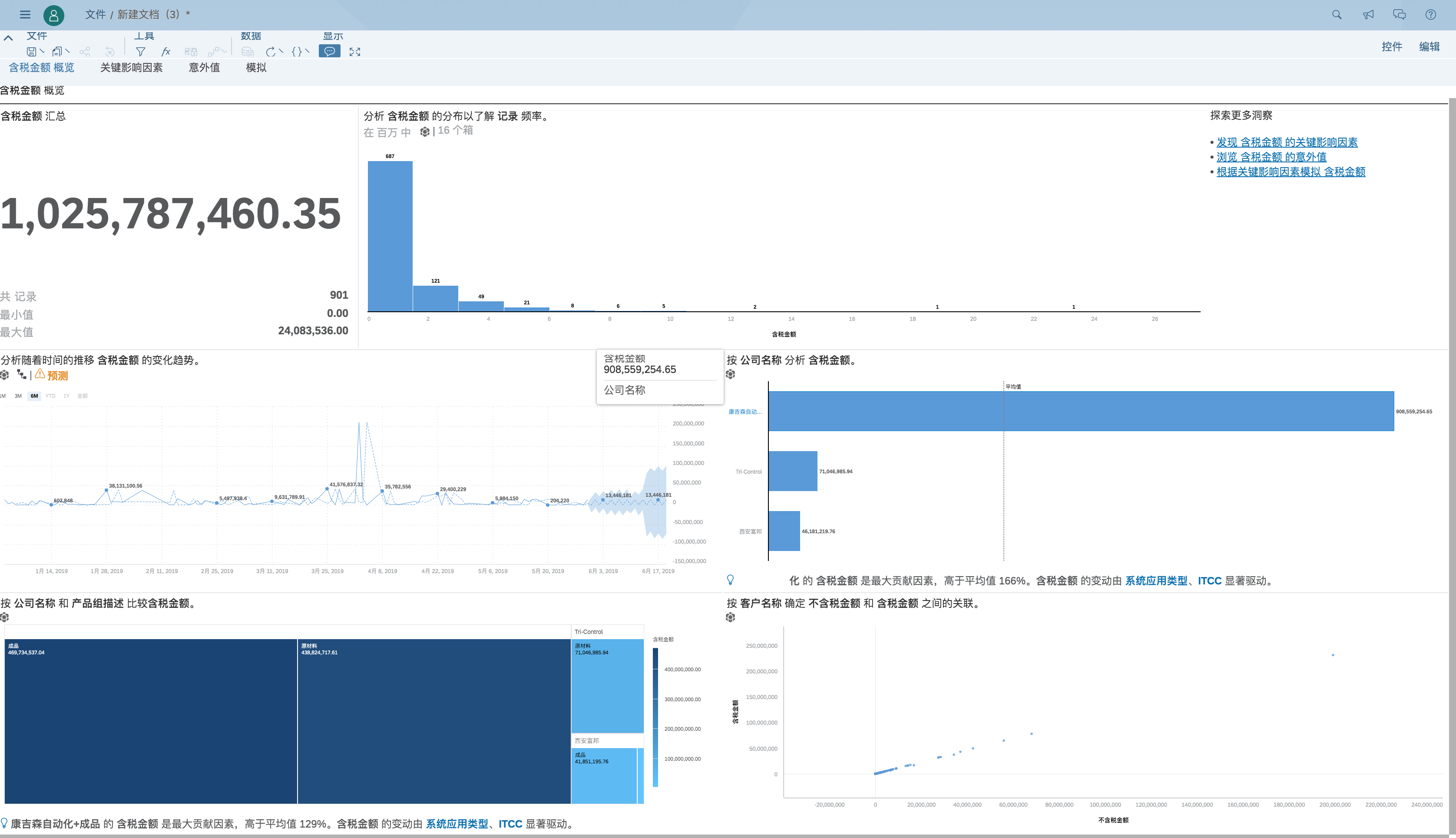Open ITCC link in company insight

pyautogui.click(x=1210, y=581)
